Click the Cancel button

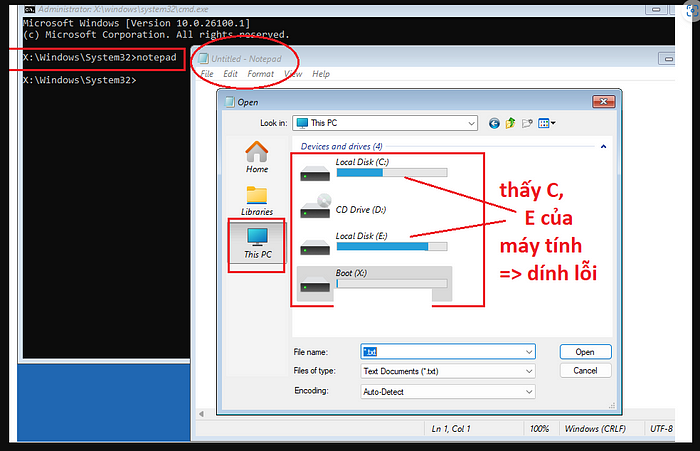585,371
